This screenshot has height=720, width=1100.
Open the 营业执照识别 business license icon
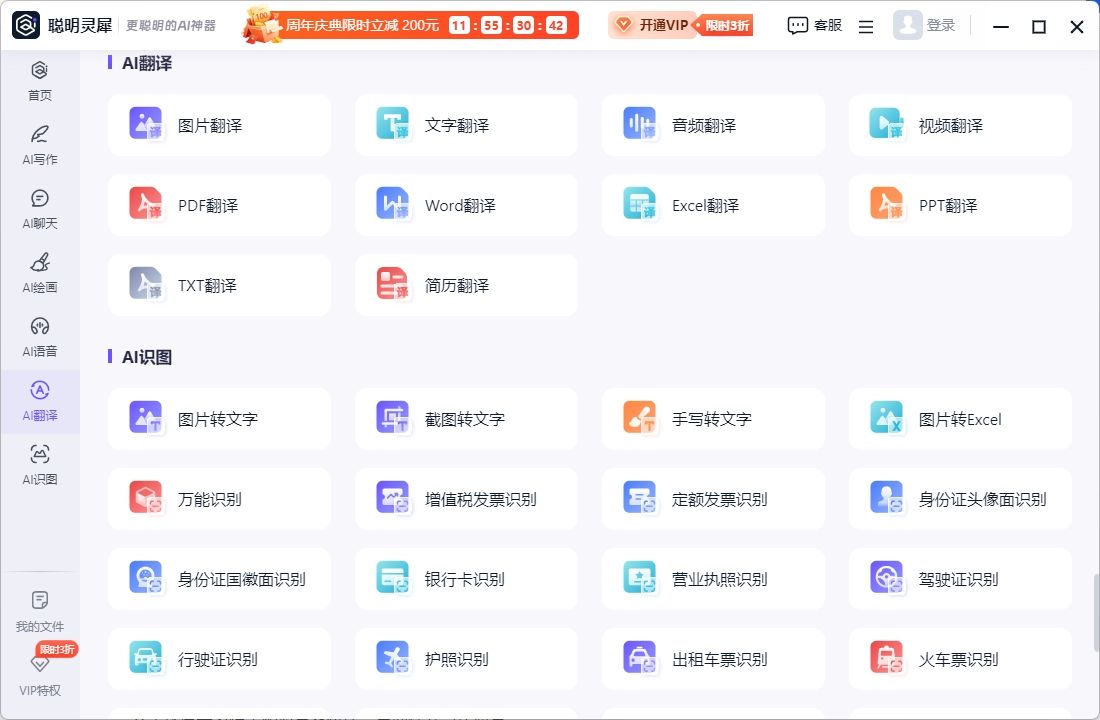[640, 578]
